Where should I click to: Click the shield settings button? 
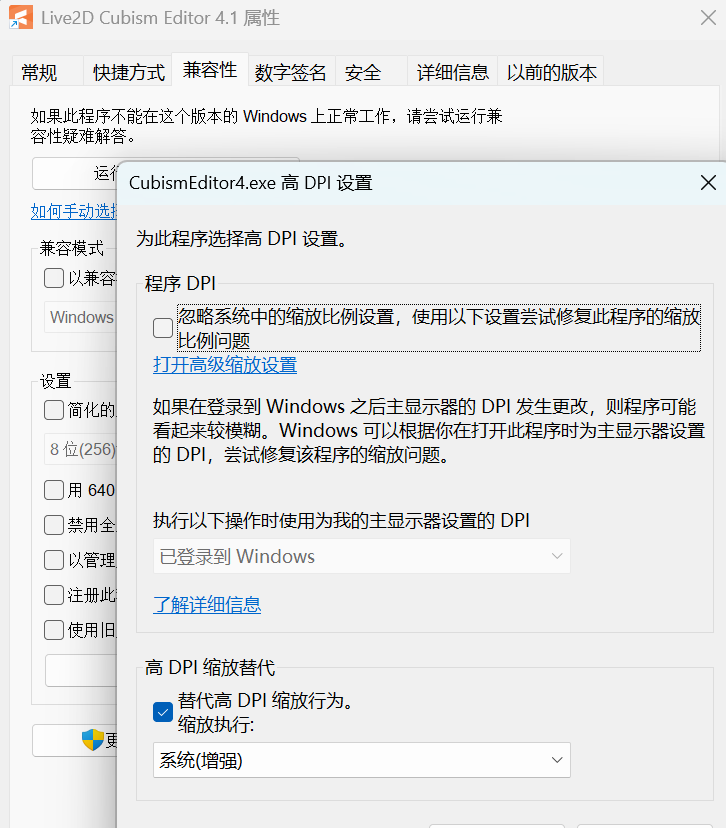(x=74, y=740)
